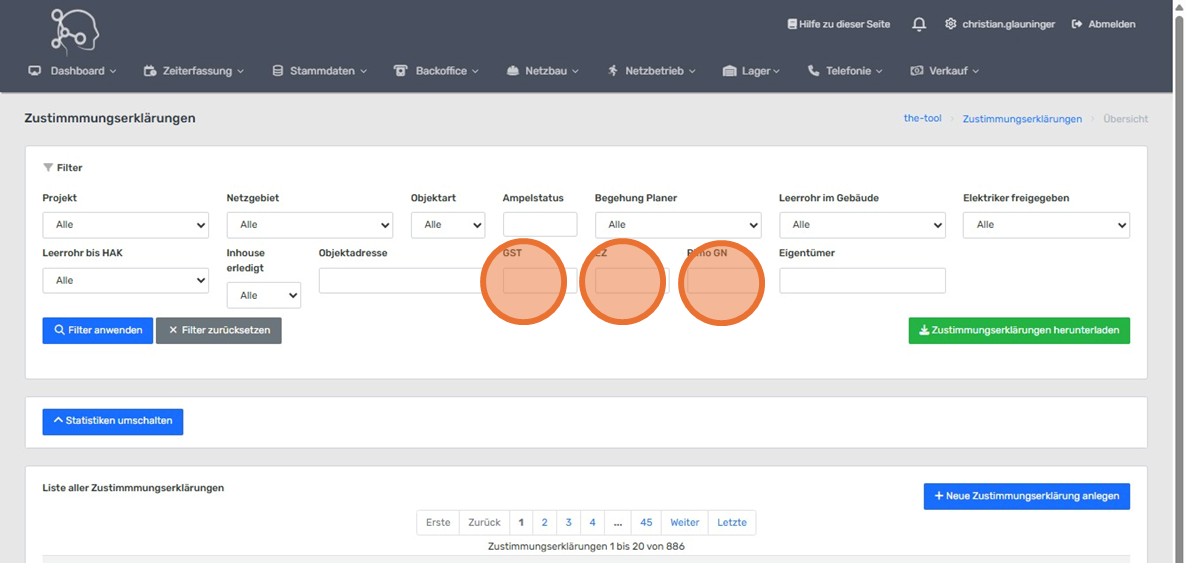1186x563 pixels.
Task: Open the Stammdaten menu
Action: [320, 71]
